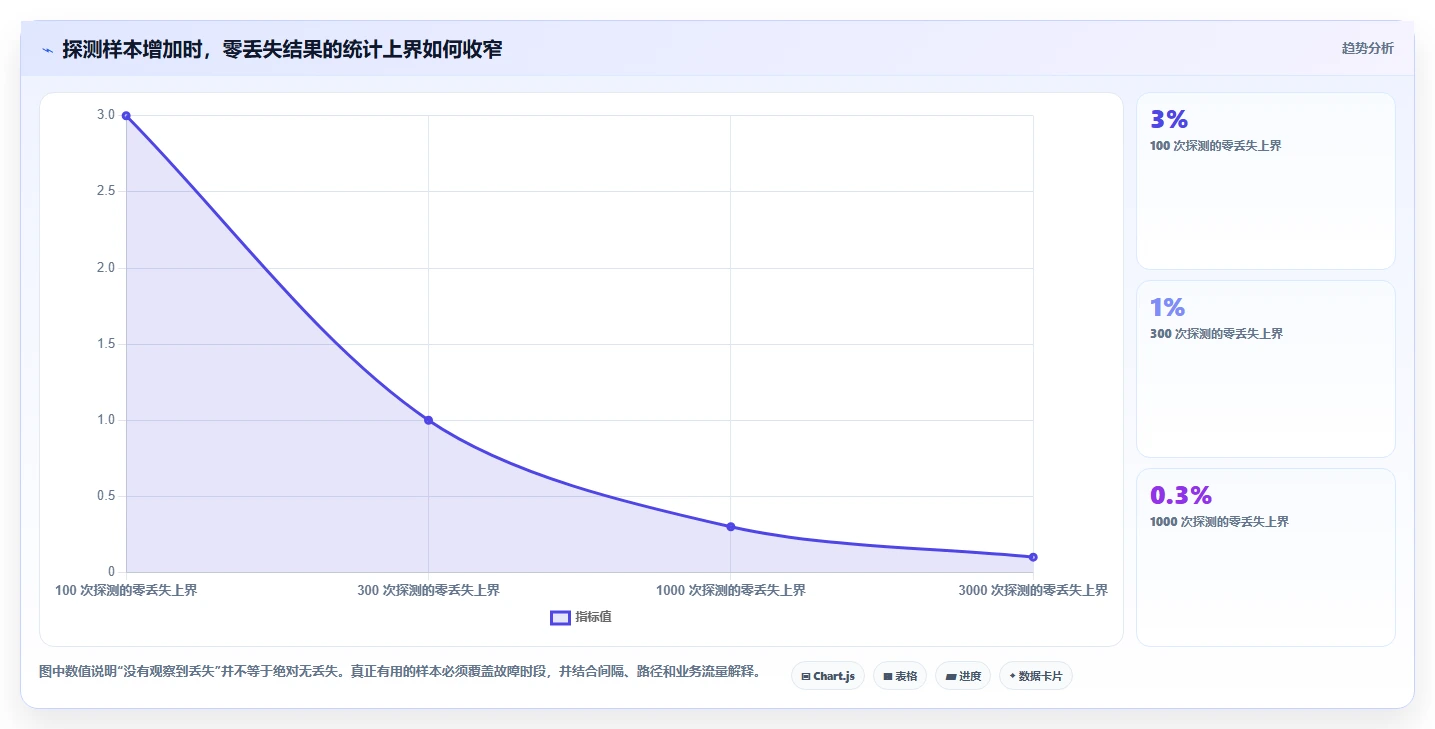Click card label 300 次探测的零丢失上界
Image resolution: width=1435 pixels, height=729 pixels.
click(x=1216, y=334)
